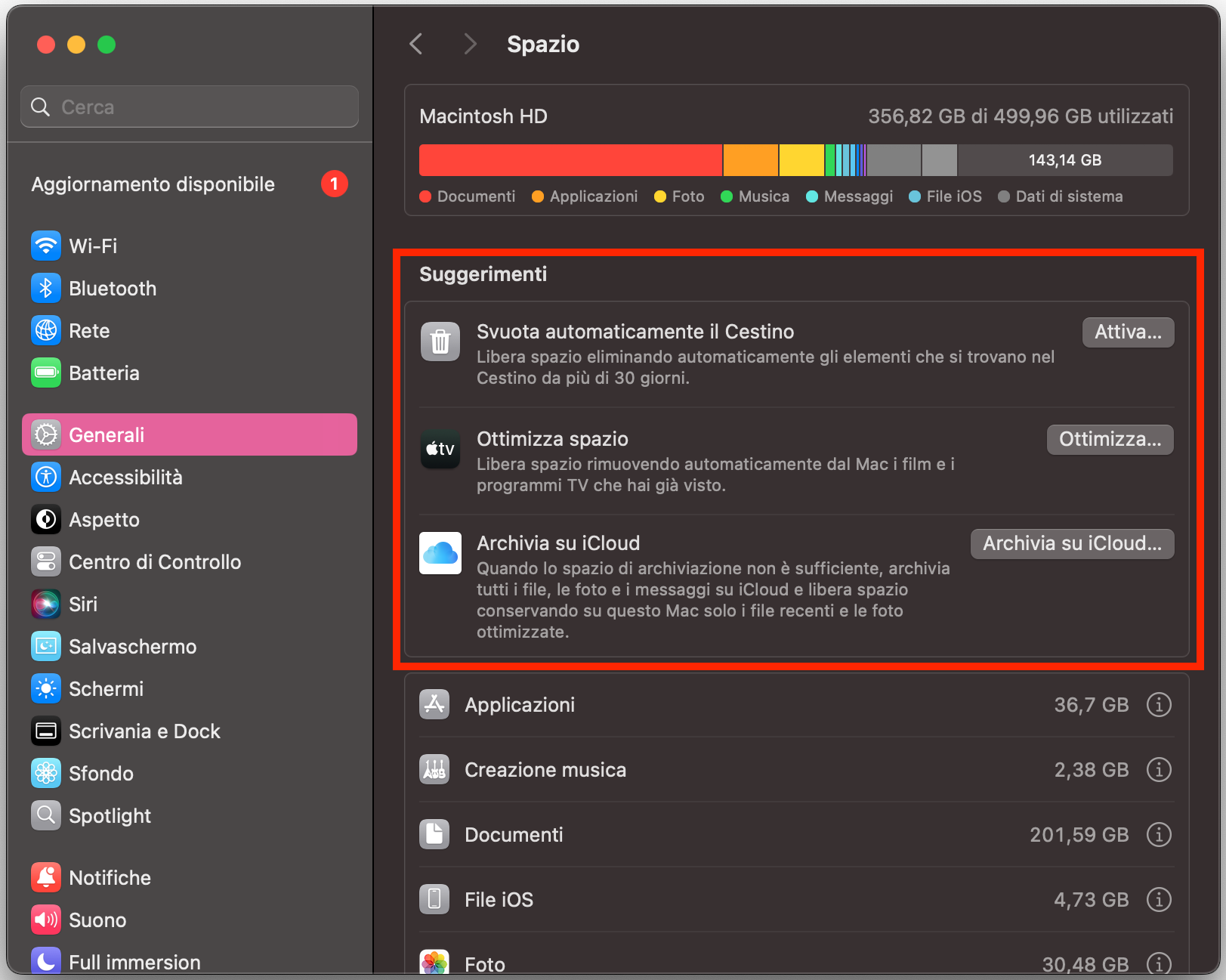Click the Foto storage row label
Image resolution: width=1226 pixels, height=980 pixels.
485,964
